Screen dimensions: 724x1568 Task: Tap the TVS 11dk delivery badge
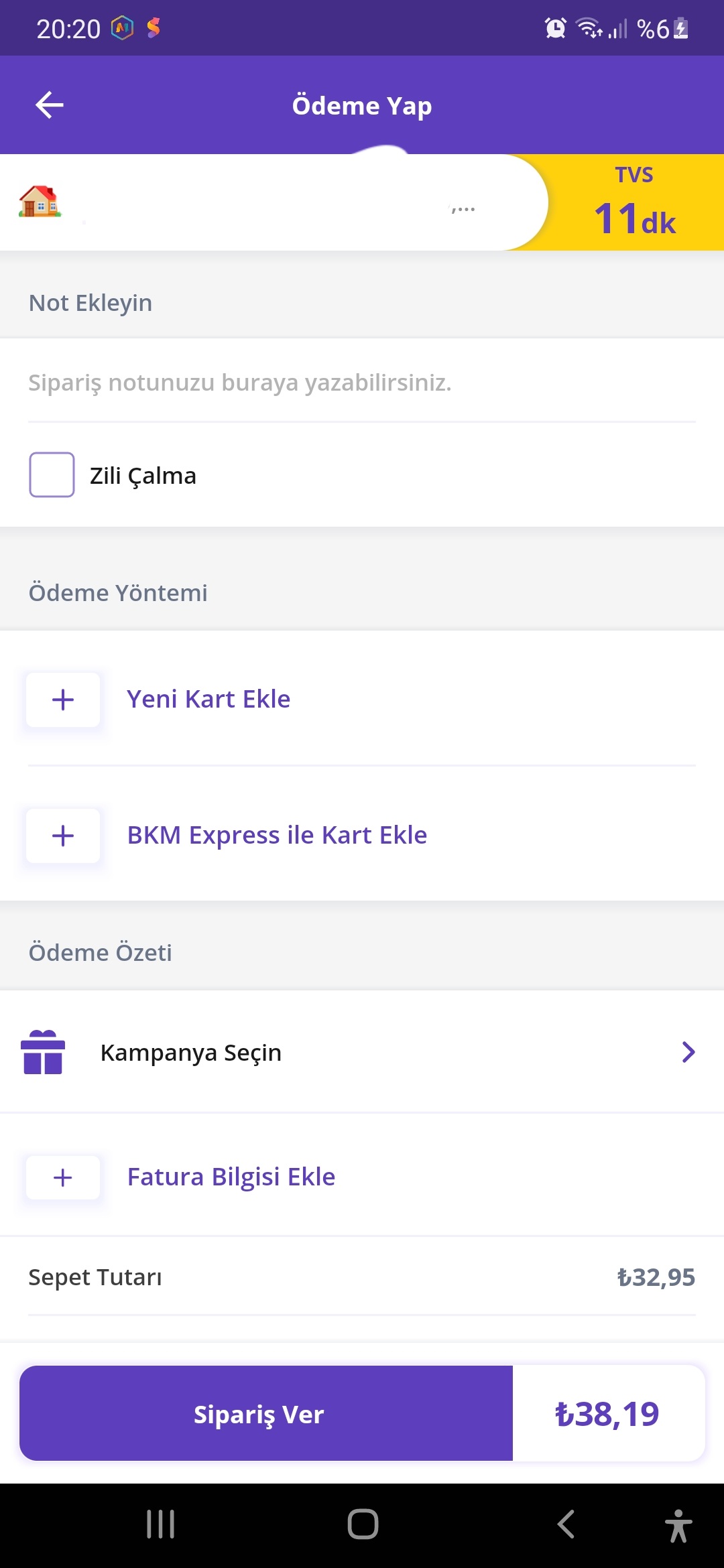(634, 202)
